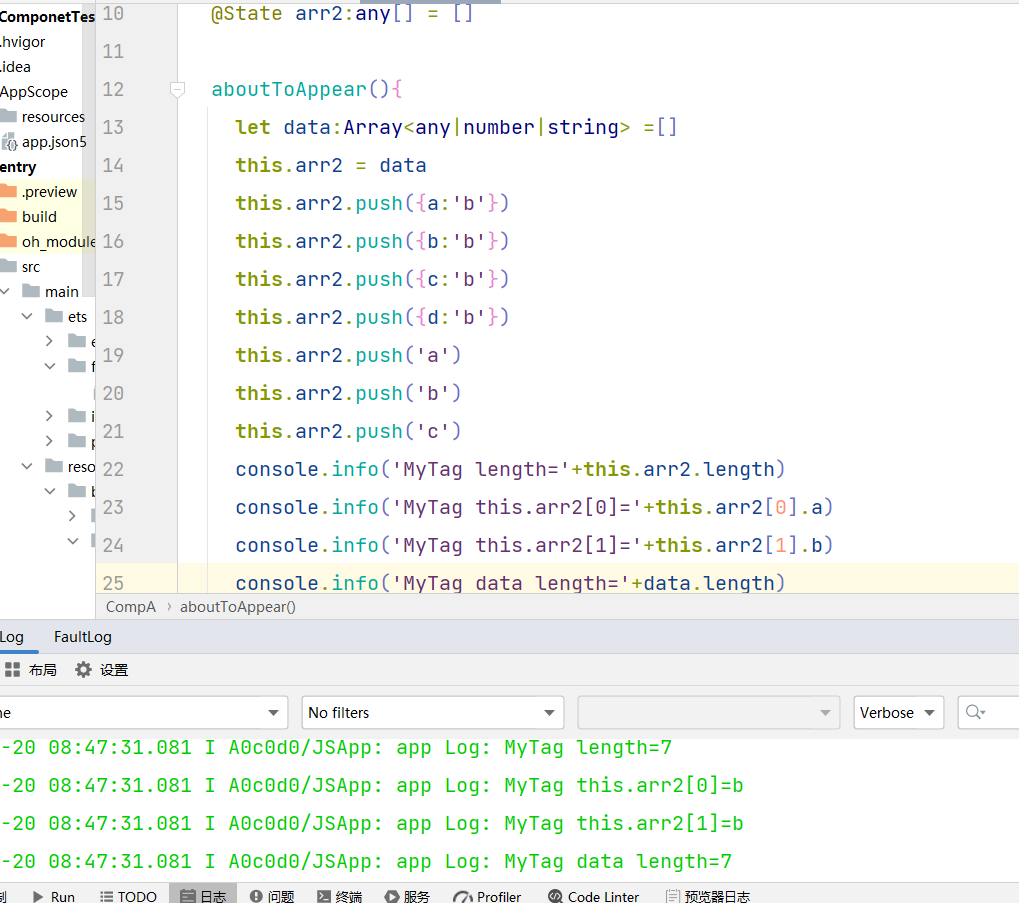This screenshot has width=1019, height=903.
Task: Open the No filters dropdown
Action: coord(432,713)
